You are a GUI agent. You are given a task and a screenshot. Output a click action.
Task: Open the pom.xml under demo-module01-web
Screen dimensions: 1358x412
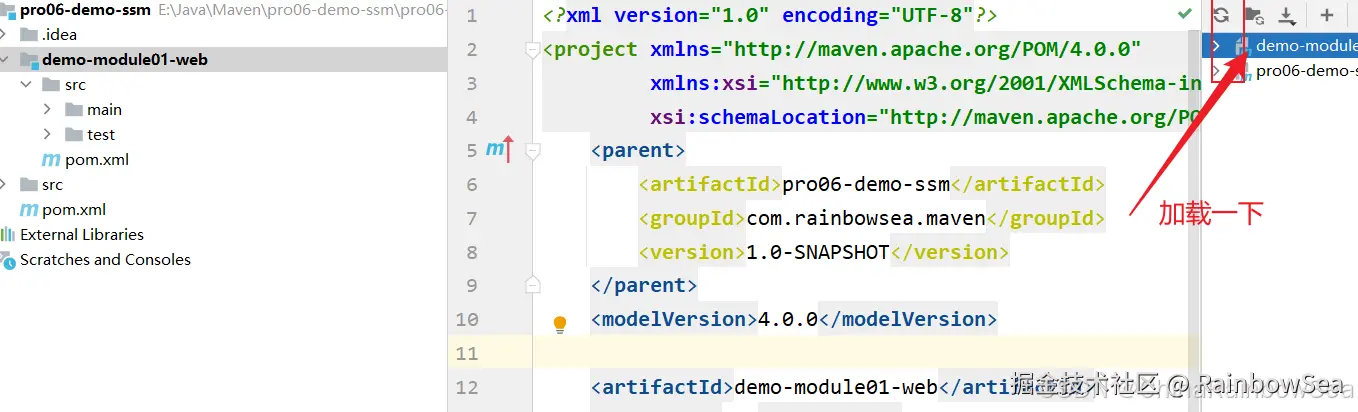pyautogui.click(x=97, y=160)
